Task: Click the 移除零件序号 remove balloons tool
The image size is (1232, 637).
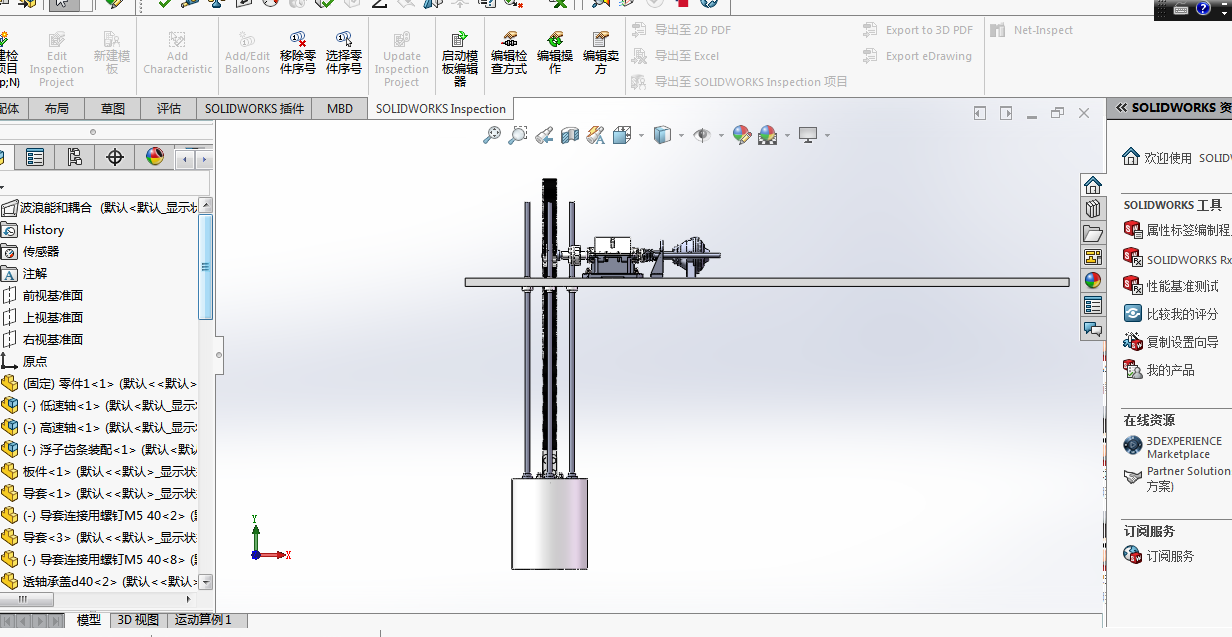Action: click(298, 52)
